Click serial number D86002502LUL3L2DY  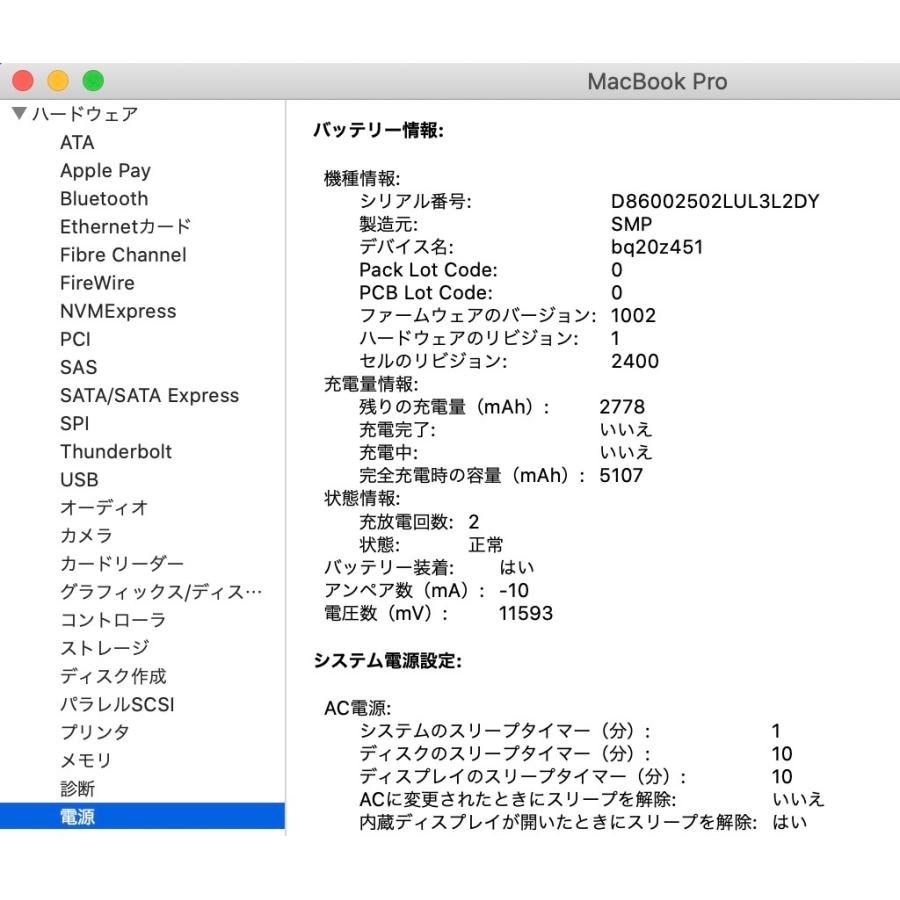tap(715, 201)
